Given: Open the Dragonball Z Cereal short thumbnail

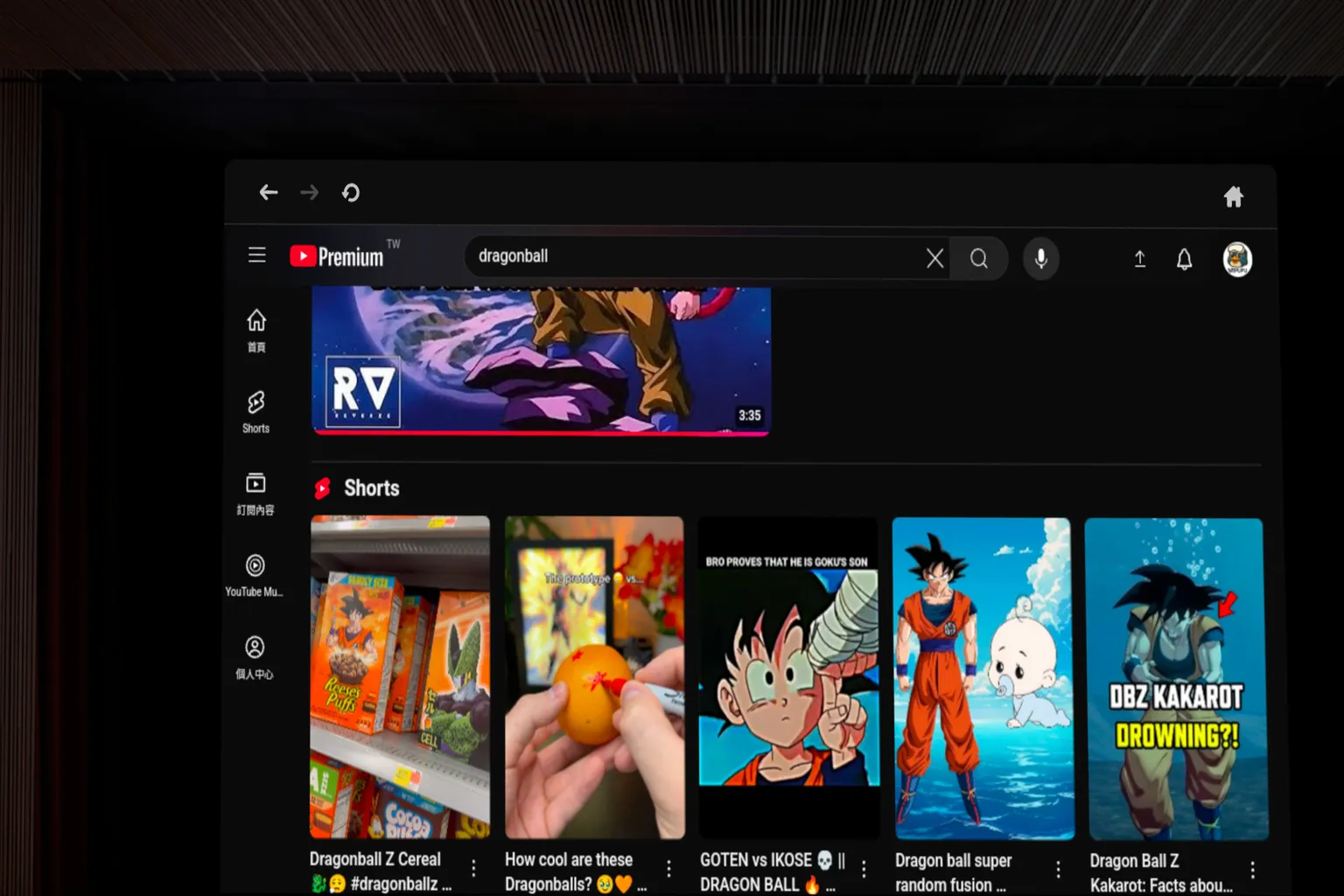Looking at the screenshot, I should click(400, 677).
